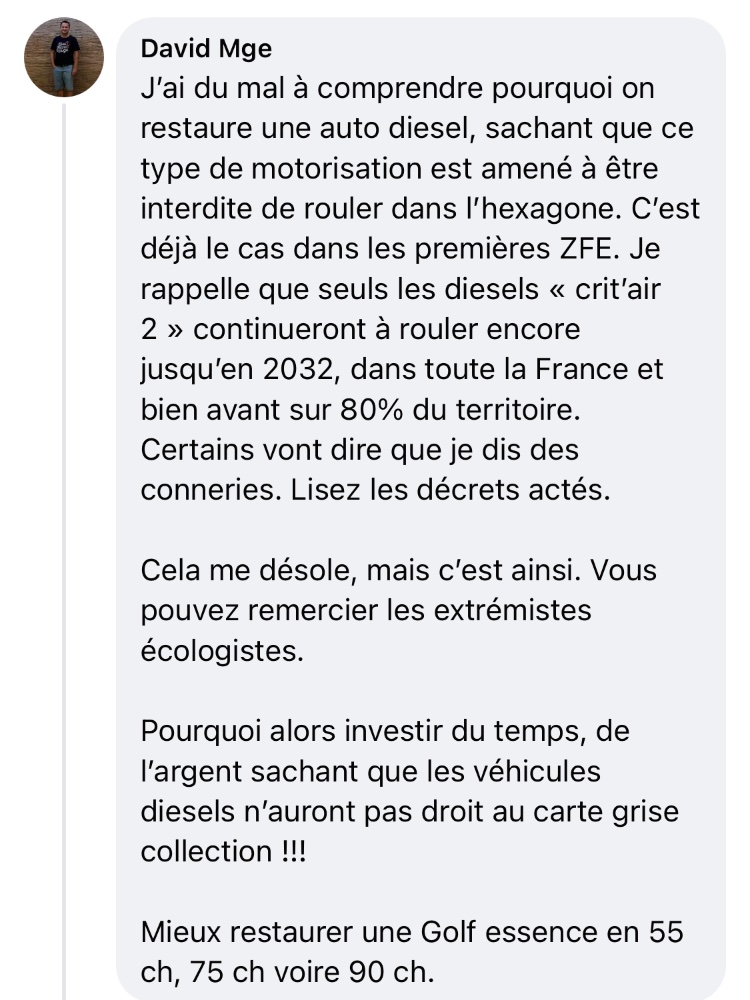This screenshot has height=1000, width=750.
Task: Click the word 'écologistes.' in the comment
Action: click(222, 651)
